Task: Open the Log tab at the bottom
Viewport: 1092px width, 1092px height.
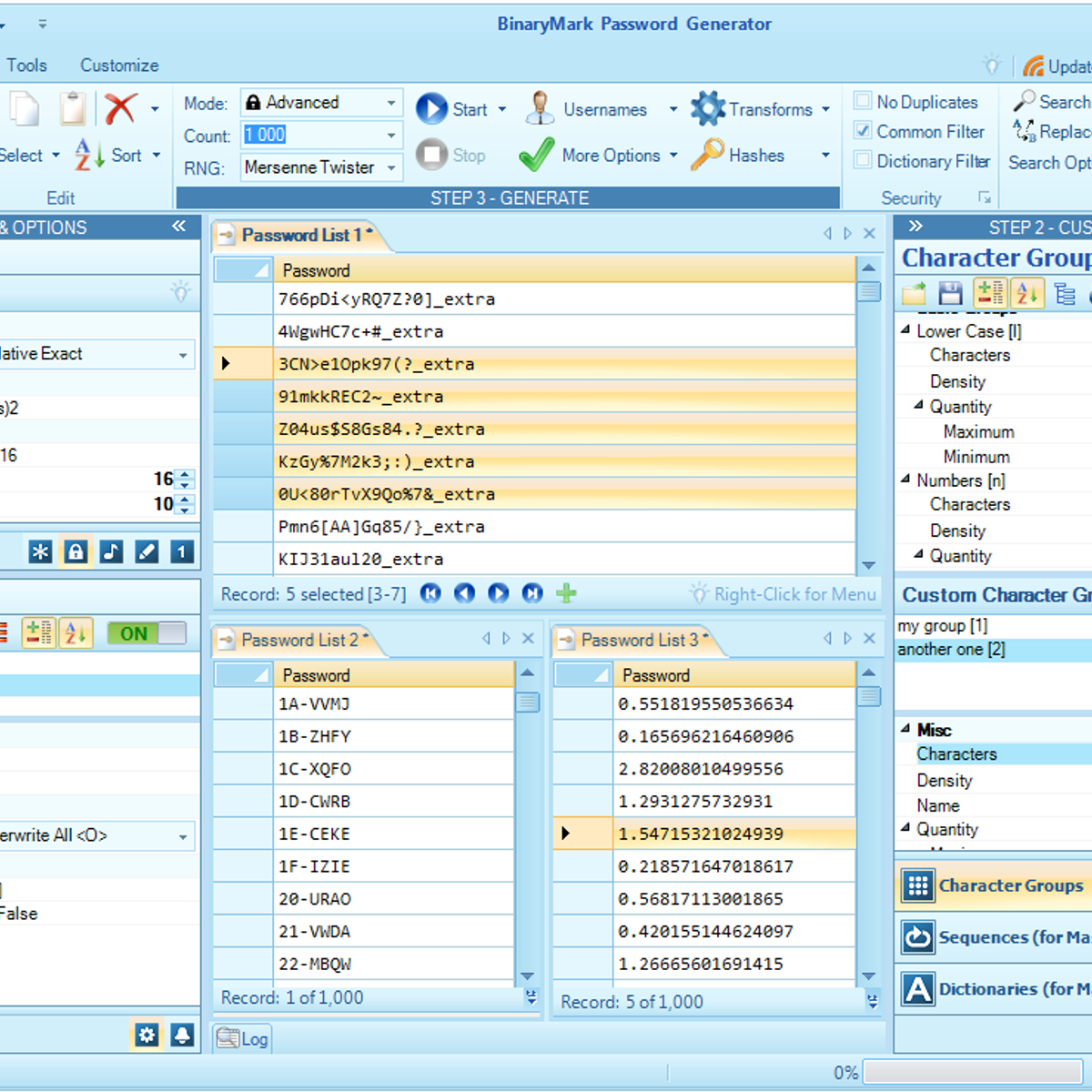Action: (x=243, y=1038)
